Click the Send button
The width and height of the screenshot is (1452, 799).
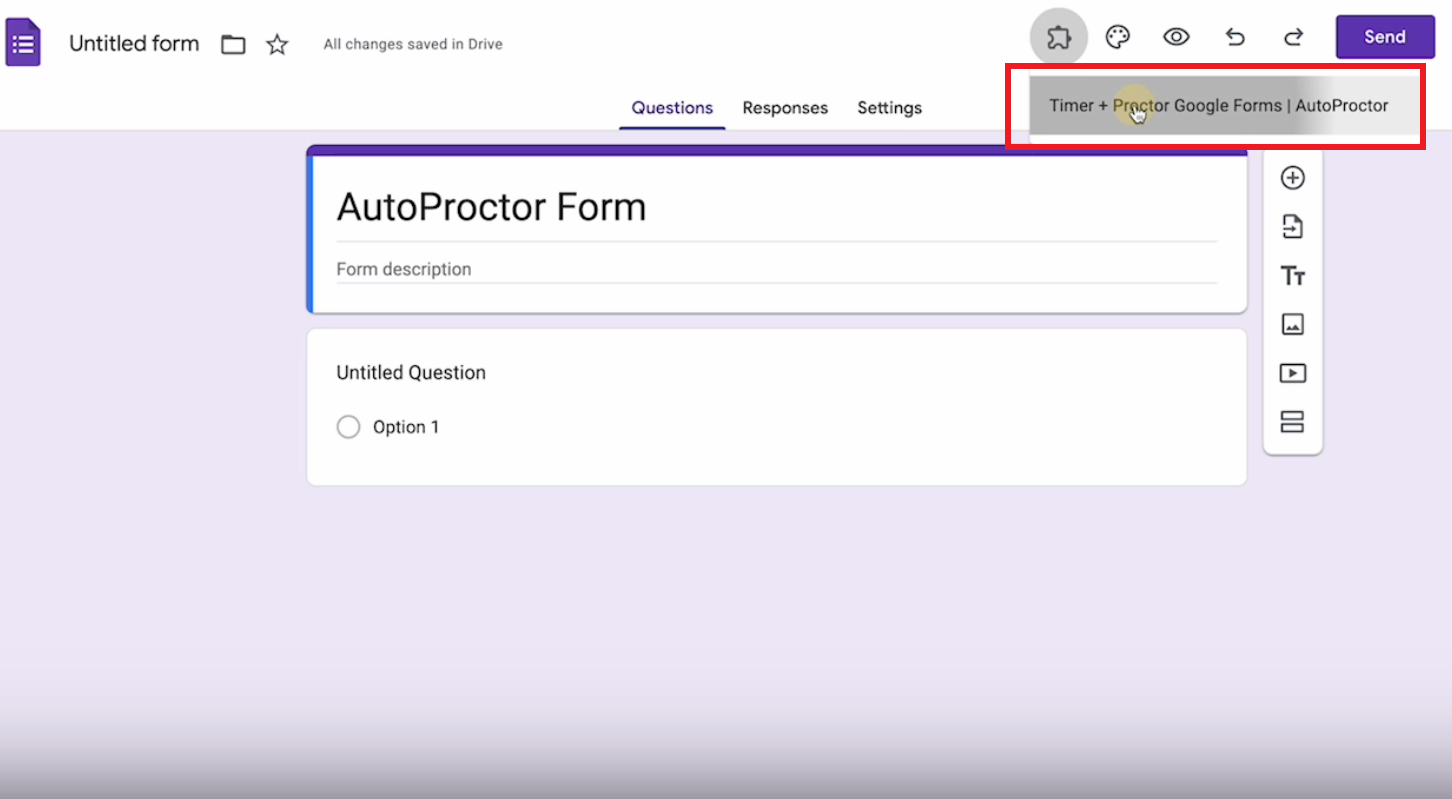click(x=1385, y=37)
